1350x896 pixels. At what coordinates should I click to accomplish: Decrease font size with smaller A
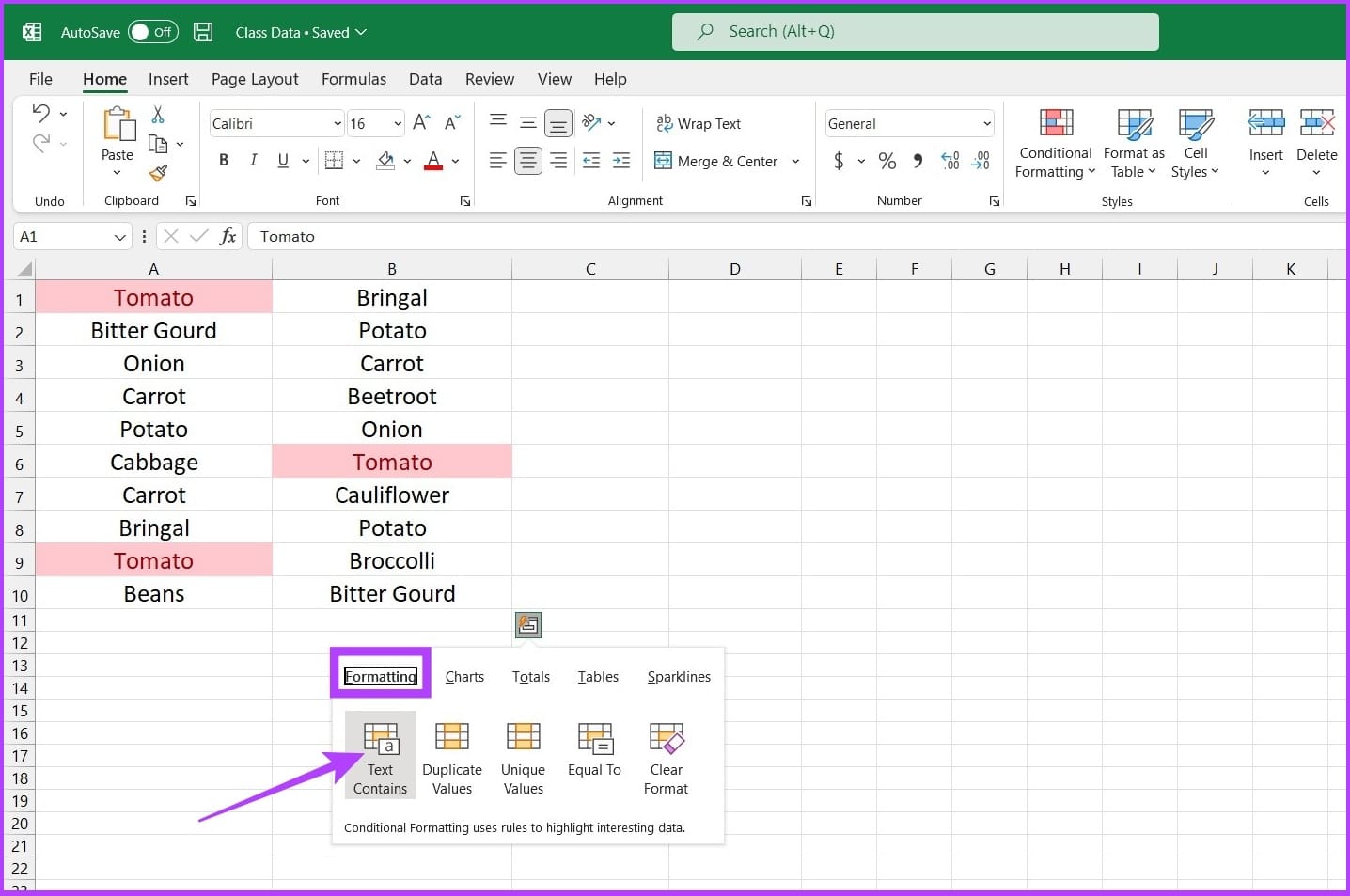[452, 123]
